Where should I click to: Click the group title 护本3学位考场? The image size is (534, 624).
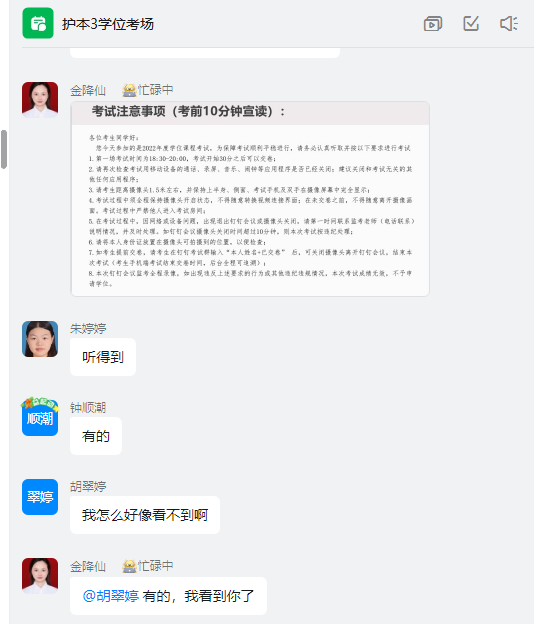click(x=107, y=24)
